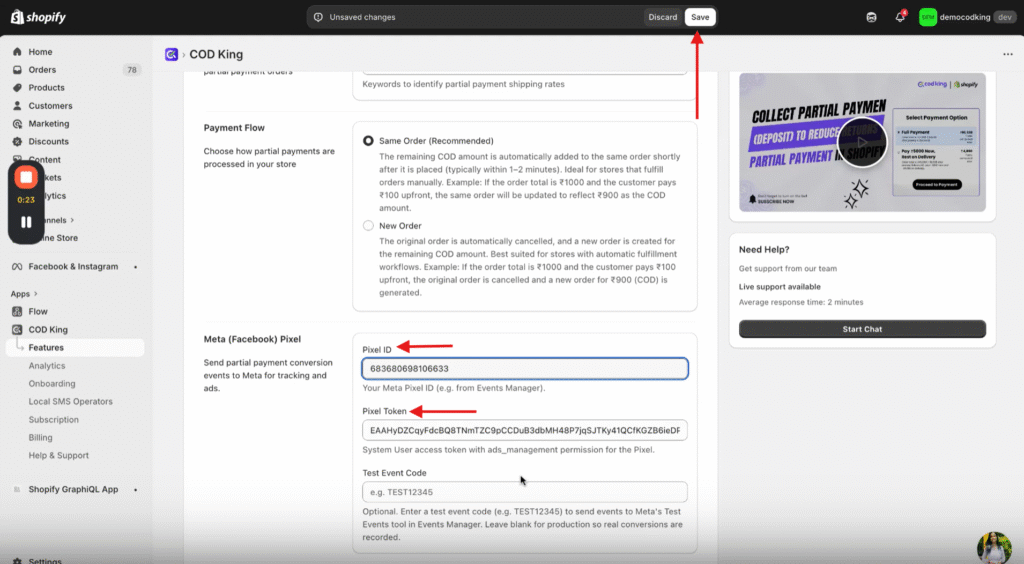Image resolution: width=1024 pixels, height=564 pixels.
Task: Open the three-dot menu for COD King
Action: point(1007,55)
